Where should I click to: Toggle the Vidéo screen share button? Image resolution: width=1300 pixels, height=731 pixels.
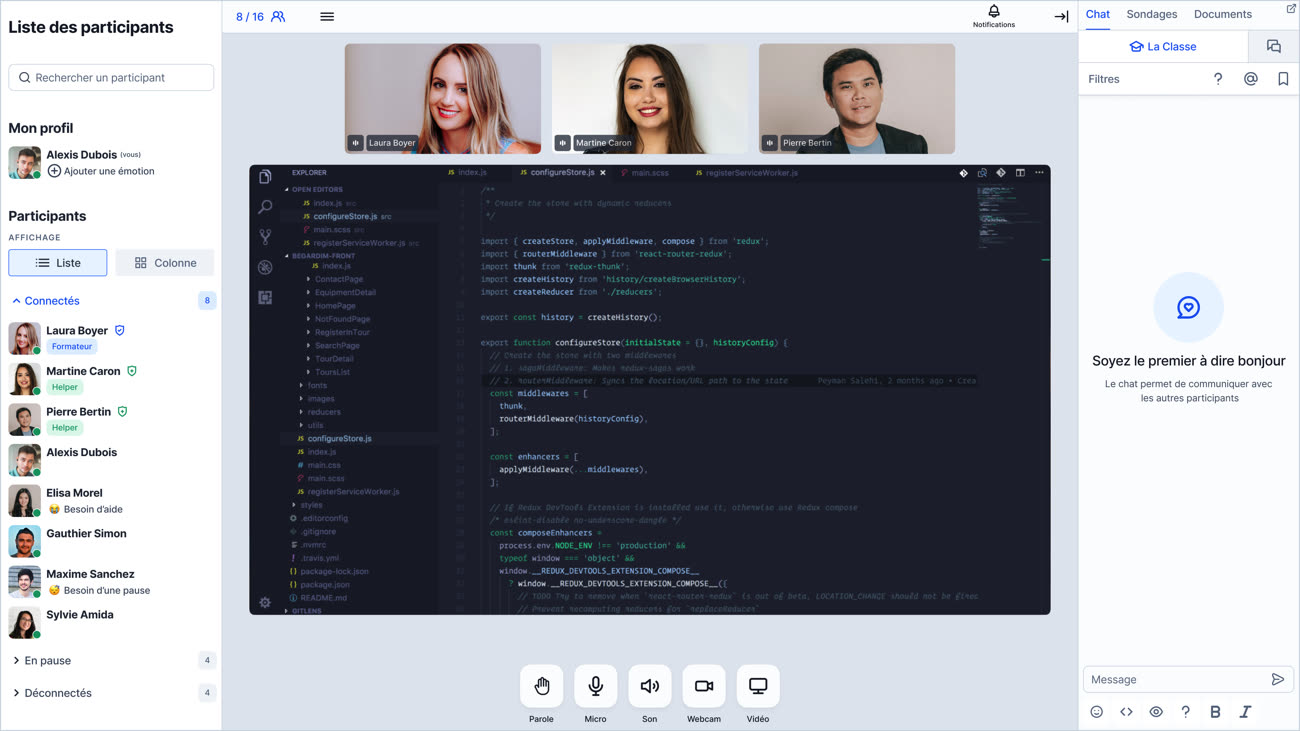click(x=758, y=686)
